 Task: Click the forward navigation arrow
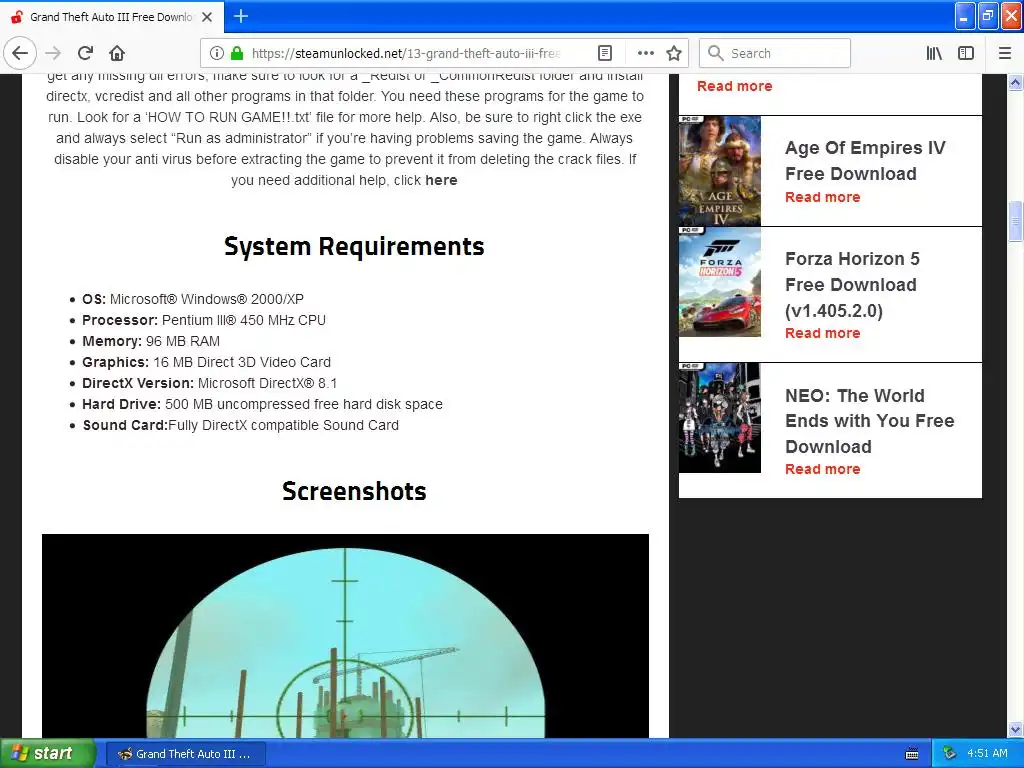tap(53, 53)
